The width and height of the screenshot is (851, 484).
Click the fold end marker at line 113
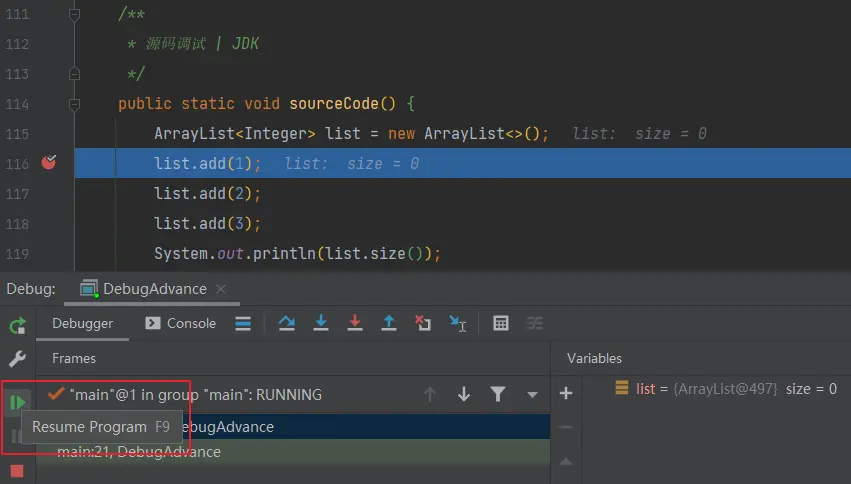[x=75, y=74]
